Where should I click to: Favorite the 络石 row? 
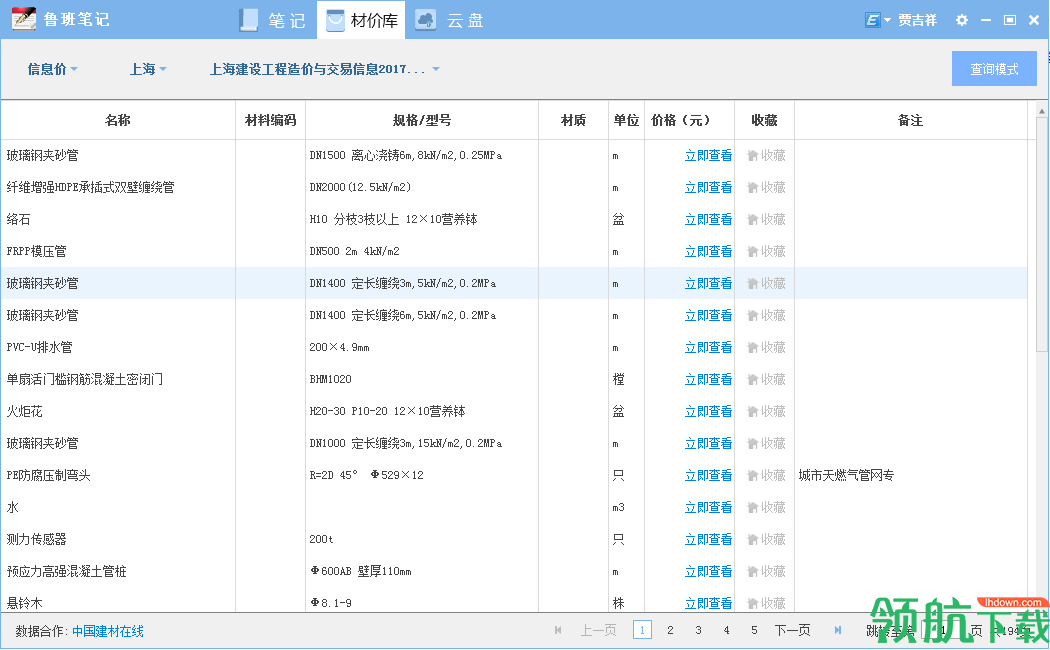tap(766, 220)
